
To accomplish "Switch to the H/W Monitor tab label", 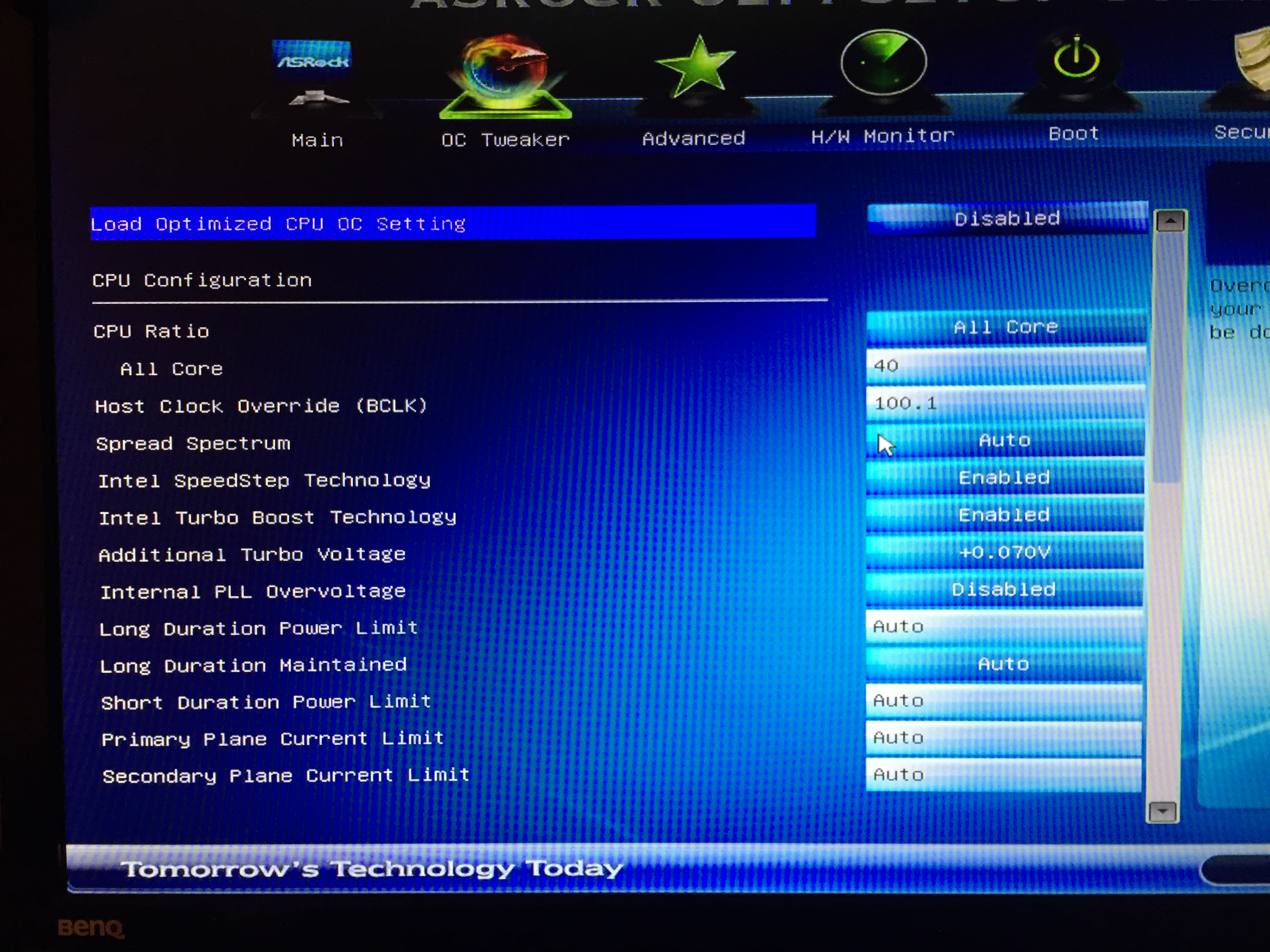I will point(882,136).
